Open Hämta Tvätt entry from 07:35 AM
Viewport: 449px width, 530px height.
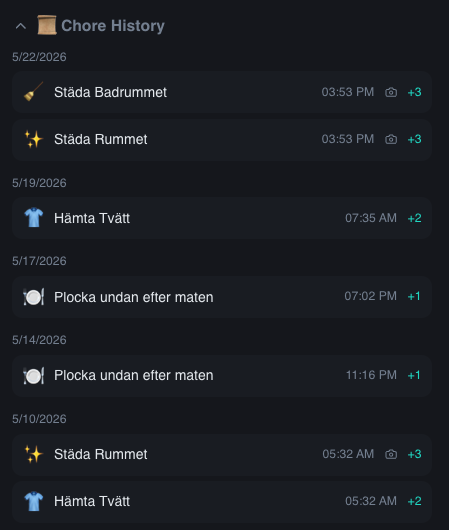click(222, 218)
